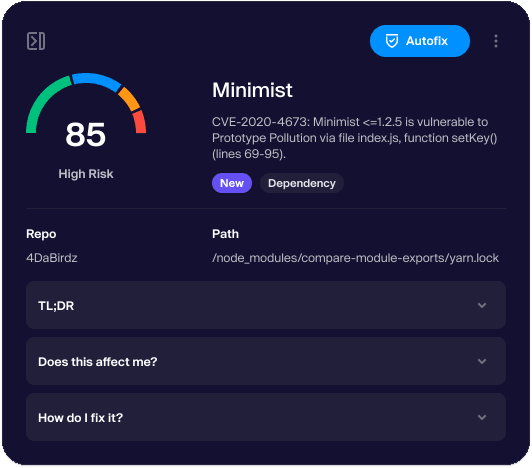Click the Dependency tag badge
Viewport: 532px width, 468px height.
(x=302, y=183)
